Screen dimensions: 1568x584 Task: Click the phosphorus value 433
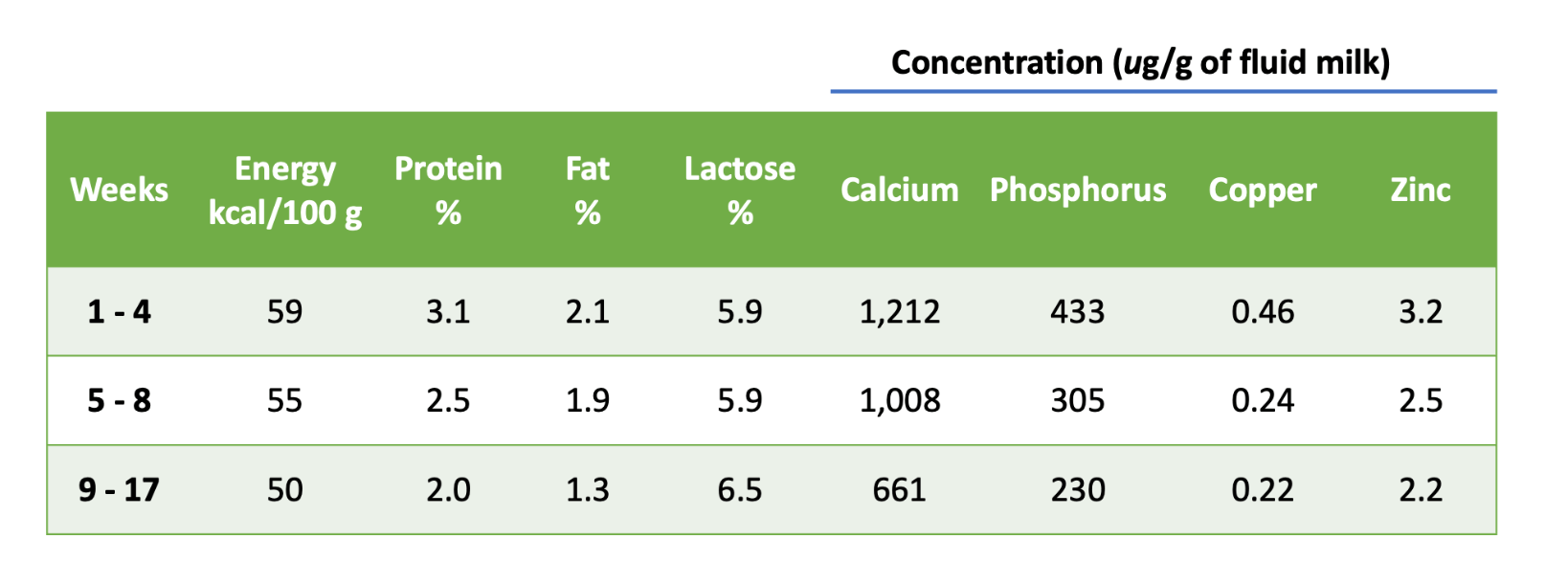(1078, 312)
